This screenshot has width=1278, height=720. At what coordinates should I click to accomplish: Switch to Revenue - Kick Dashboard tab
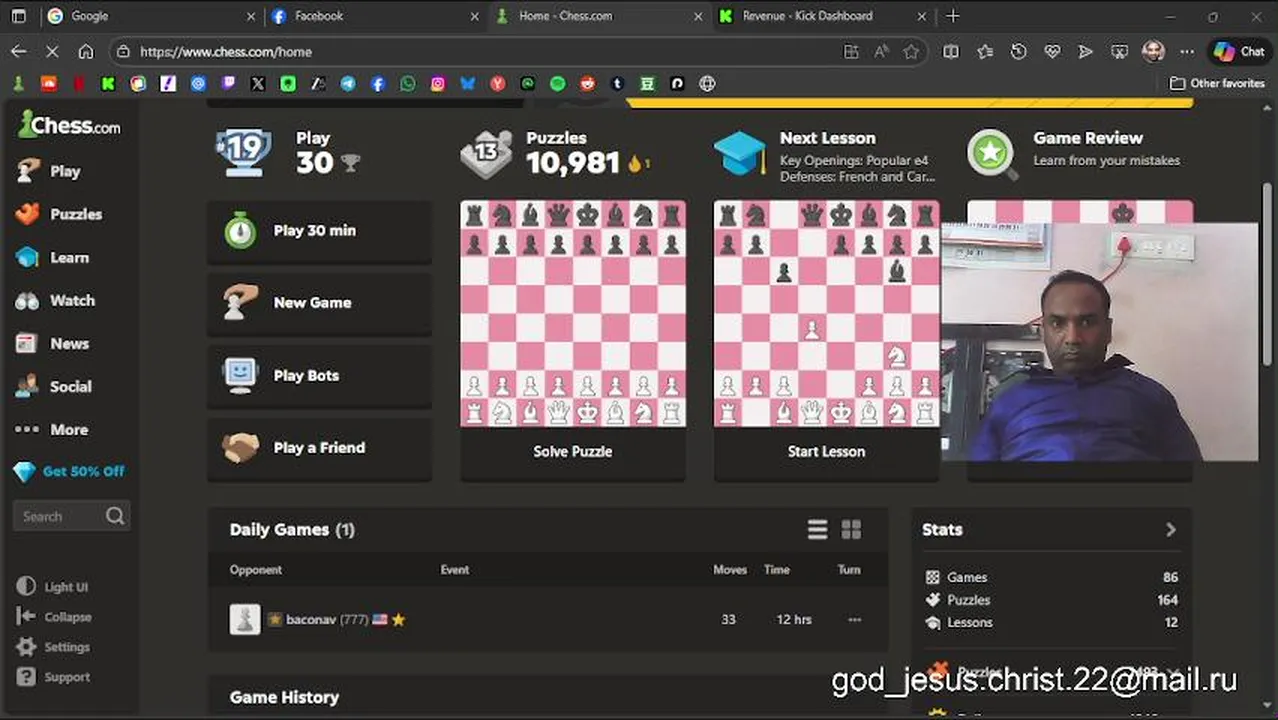coord(823,16)
